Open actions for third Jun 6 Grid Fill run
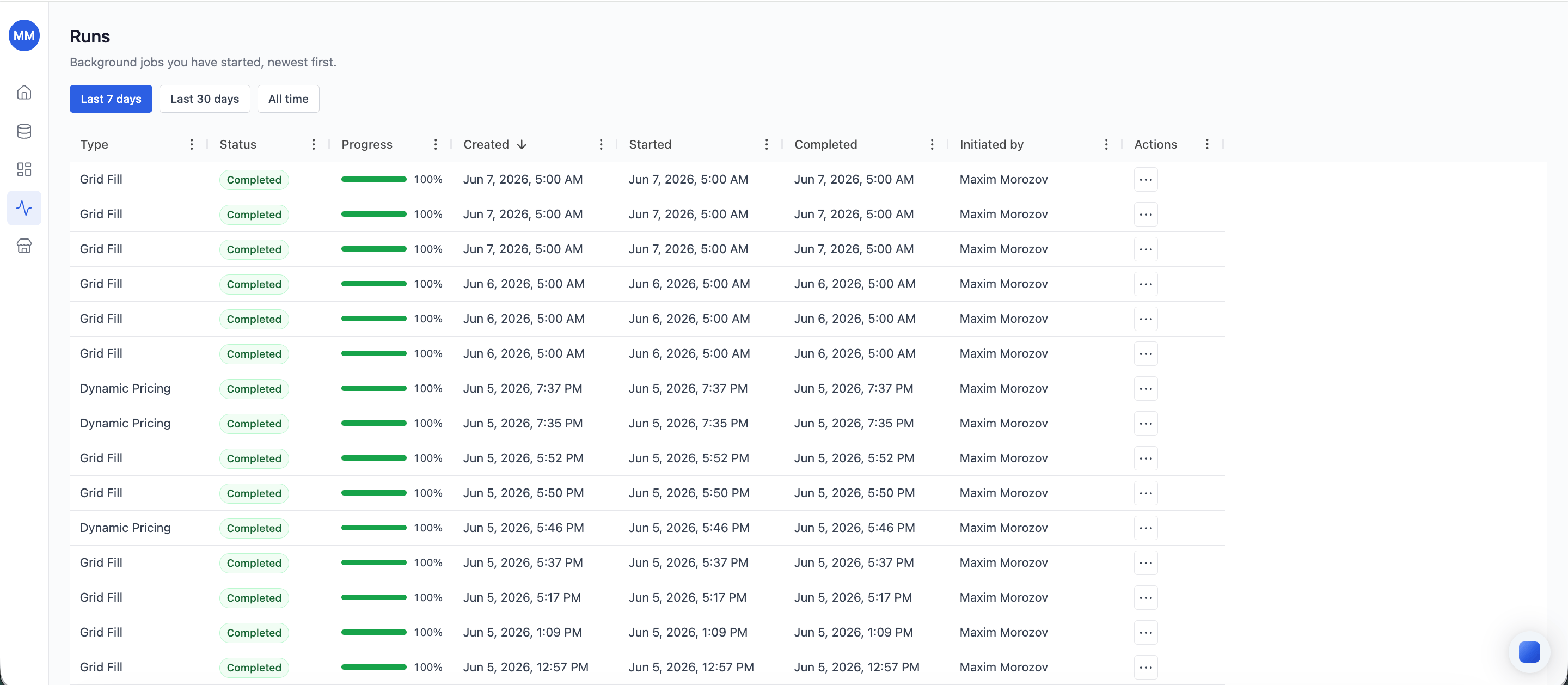The image size is (1568, 685). [1146, 354]
